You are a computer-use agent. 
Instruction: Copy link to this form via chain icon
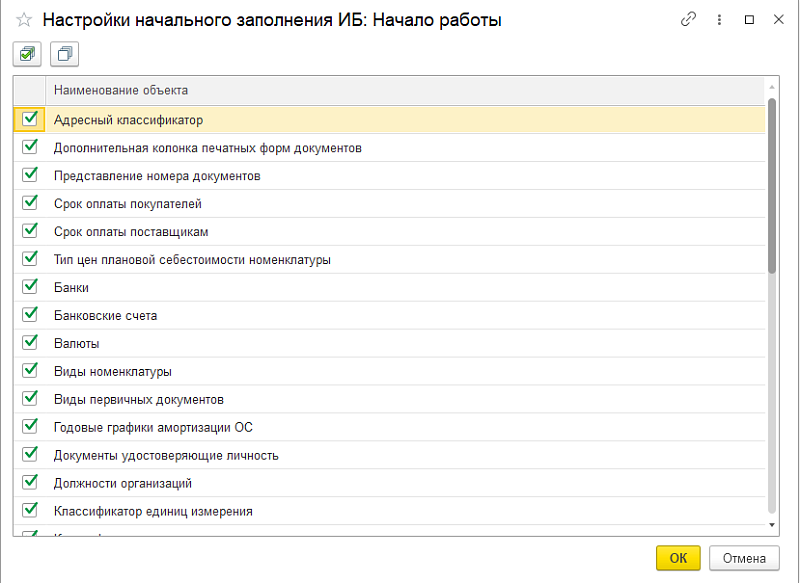point(688,20)
